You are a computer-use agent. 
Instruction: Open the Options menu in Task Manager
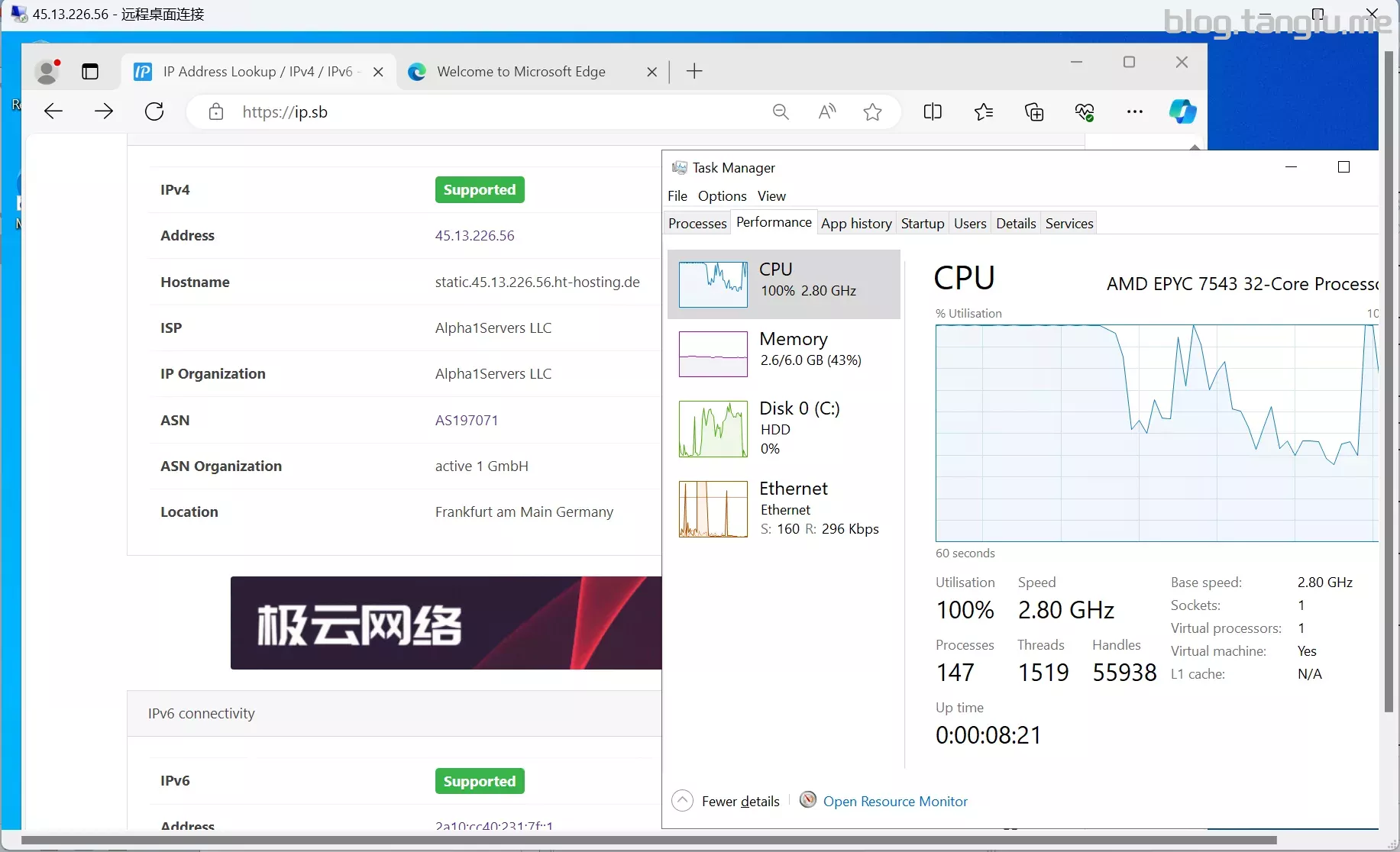(722, 196)
